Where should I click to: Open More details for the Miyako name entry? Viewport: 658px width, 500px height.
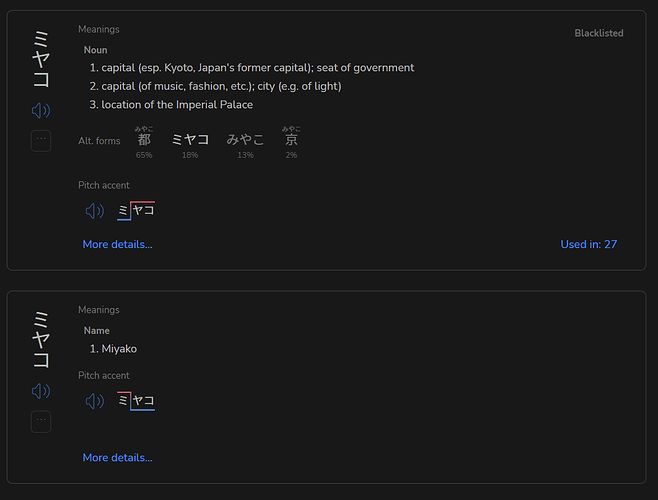[118, 458]
